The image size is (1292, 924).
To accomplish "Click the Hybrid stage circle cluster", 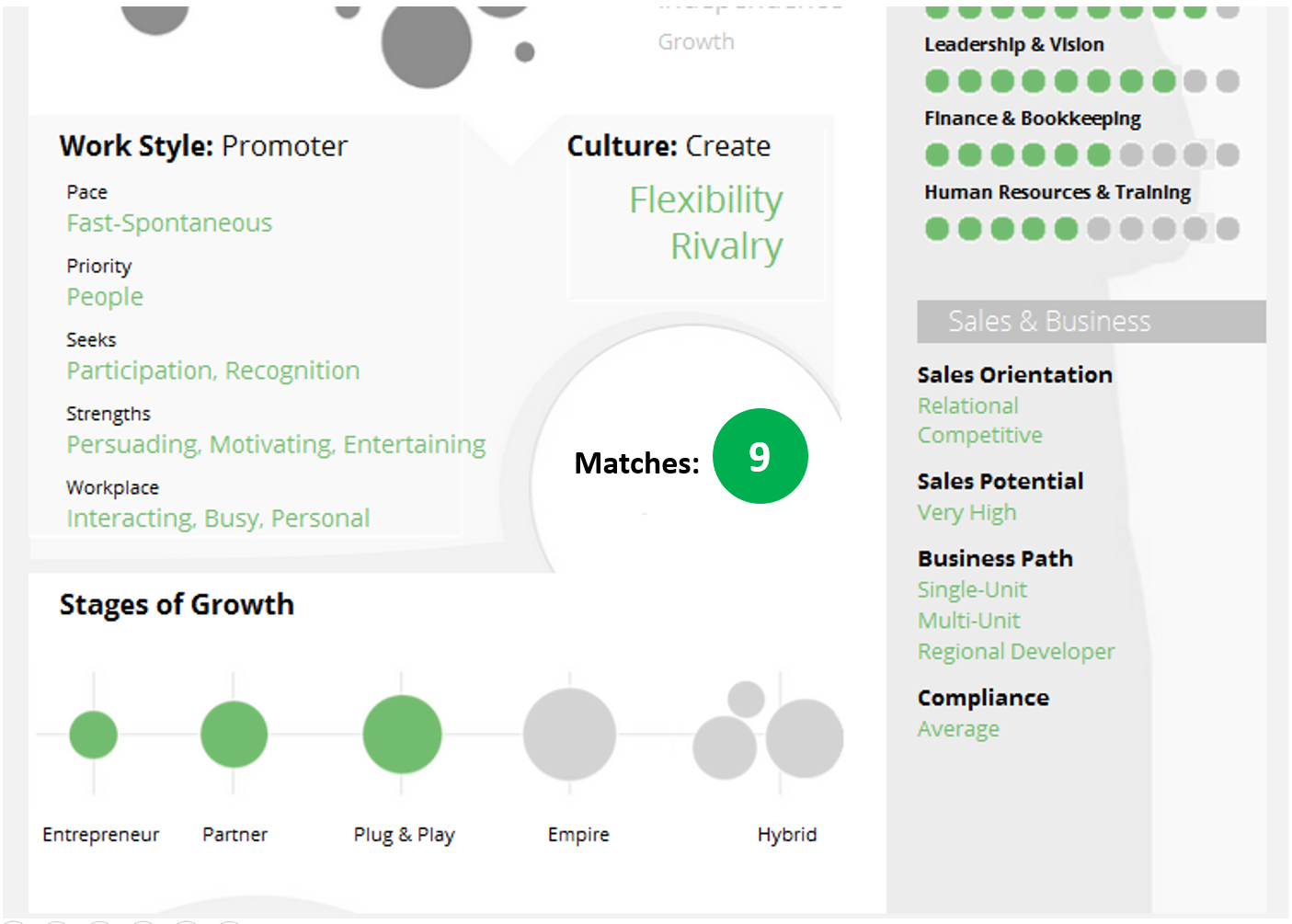I will 771,735.
